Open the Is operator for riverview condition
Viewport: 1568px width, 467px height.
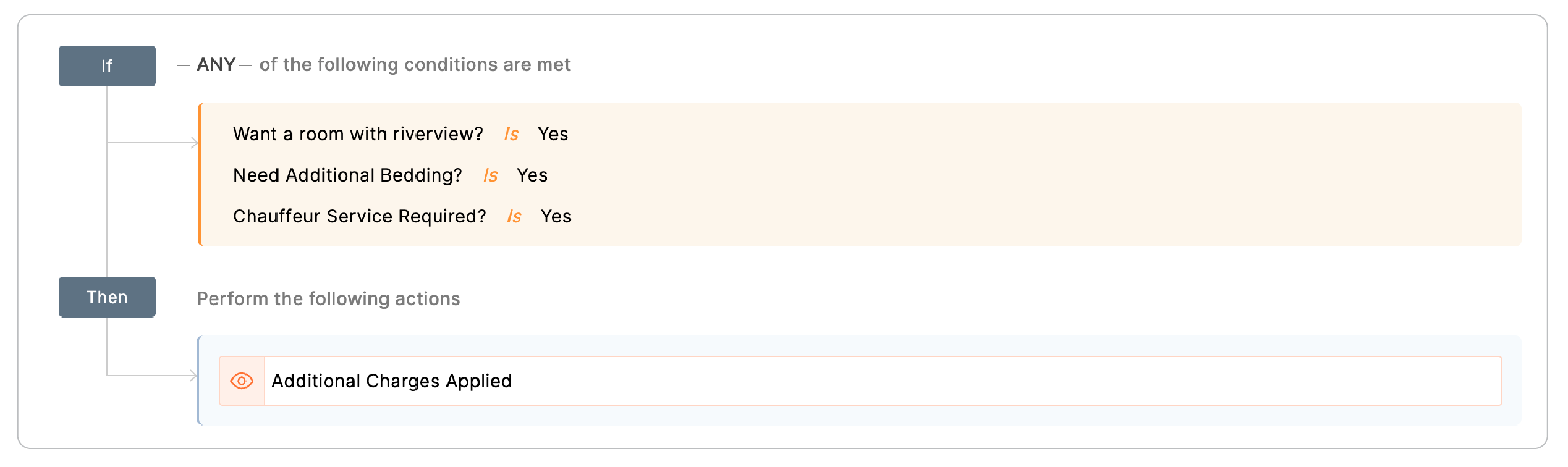[512, 134]
